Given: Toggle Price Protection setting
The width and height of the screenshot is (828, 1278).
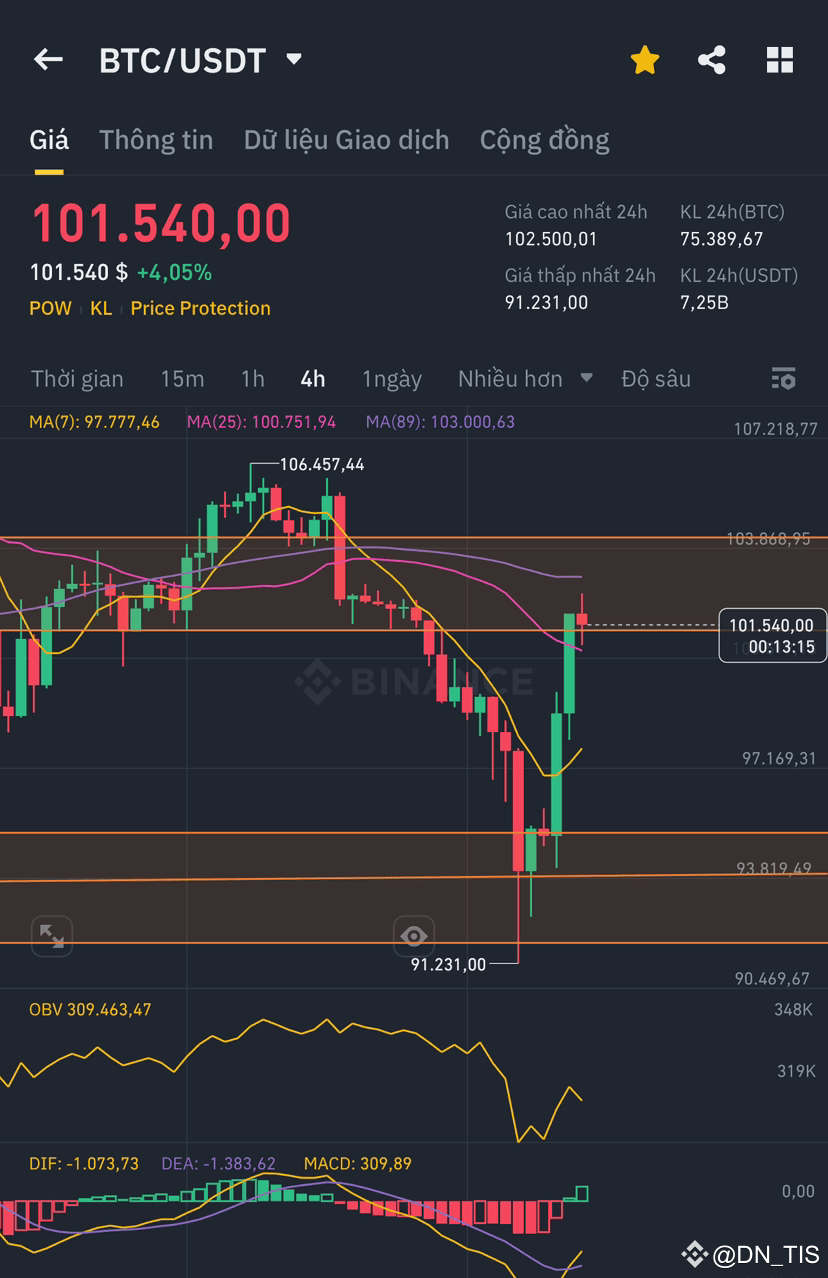Looking at the screenshot, I should point(200,308).
